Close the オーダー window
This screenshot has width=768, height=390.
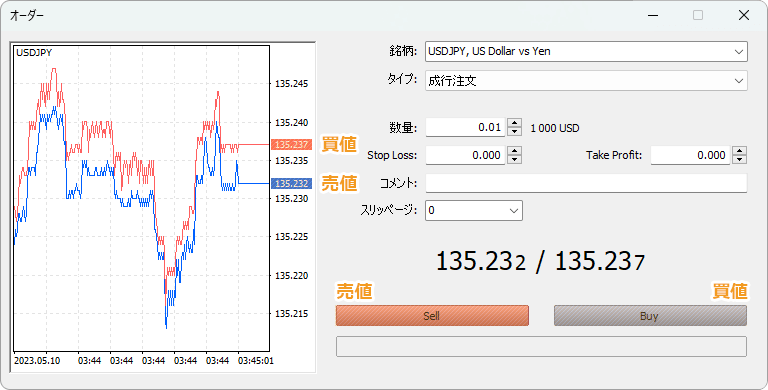click(x=744, y=15)
